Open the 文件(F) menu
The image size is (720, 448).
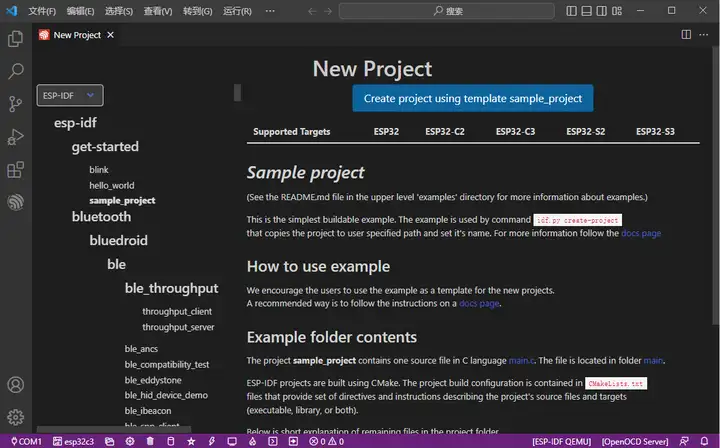[x=42, y=11]
